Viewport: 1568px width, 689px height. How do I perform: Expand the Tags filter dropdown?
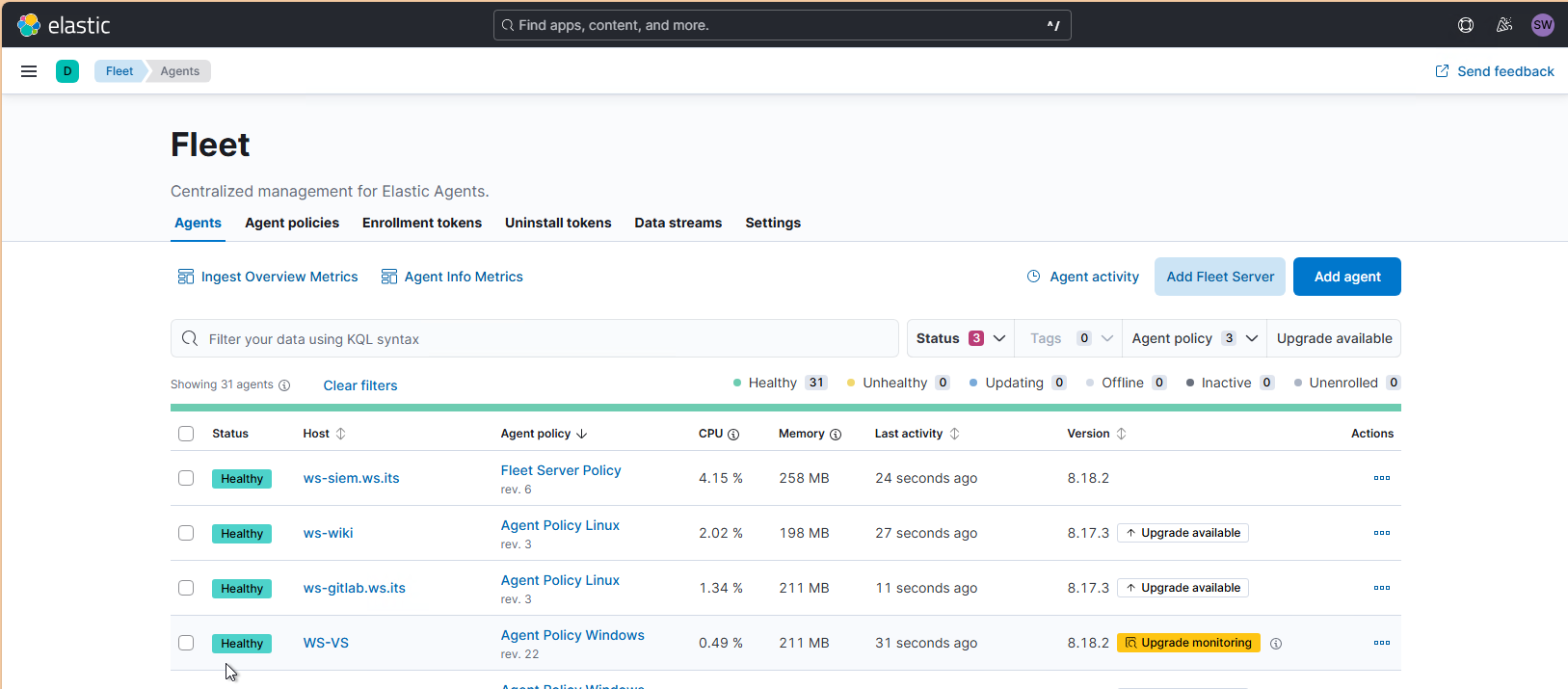pyautogui.click(x=1069, y=338)
